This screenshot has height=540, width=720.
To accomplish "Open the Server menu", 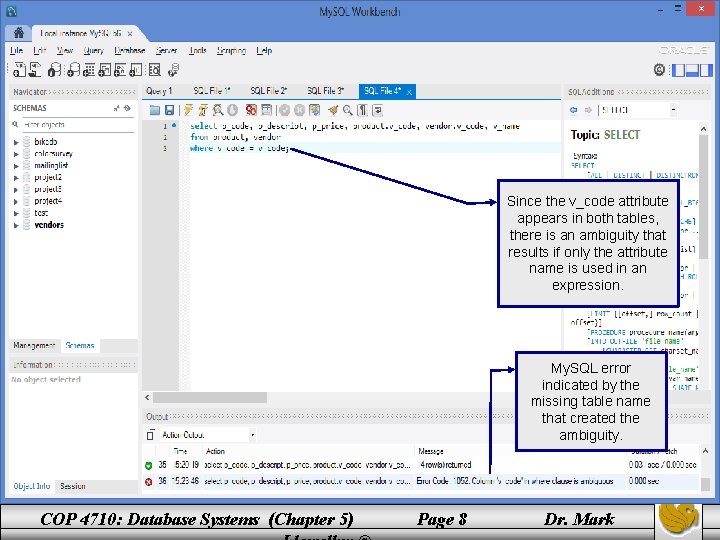I will tap(166, 51).
